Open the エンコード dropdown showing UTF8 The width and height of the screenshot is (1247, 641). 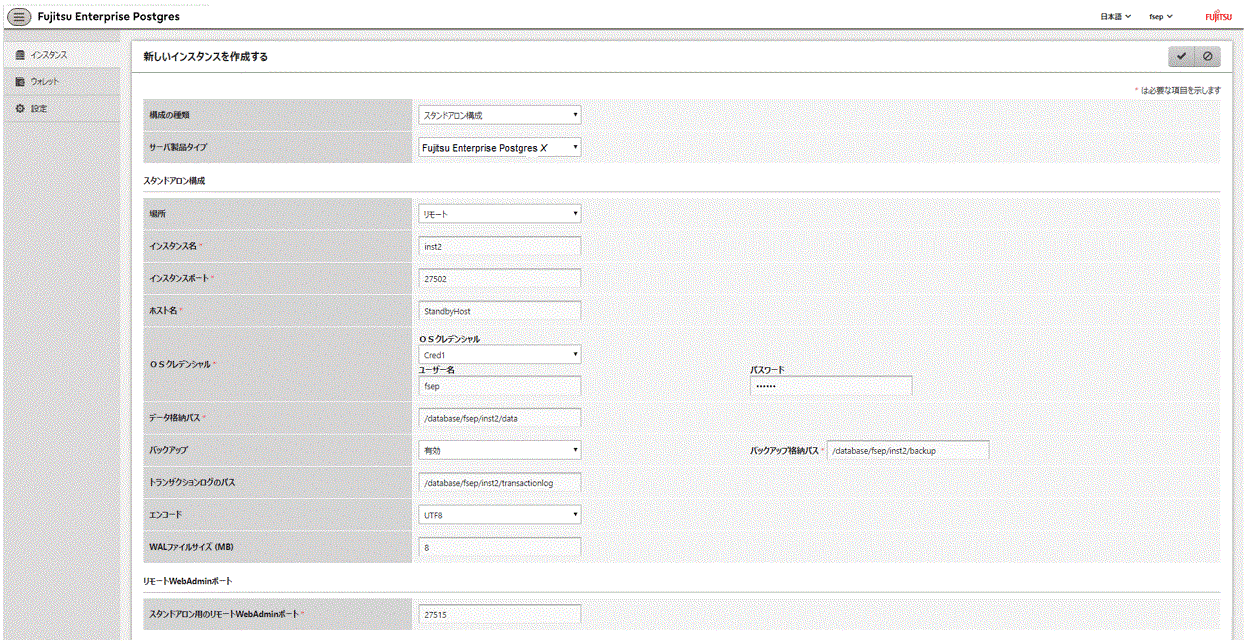coord(500,514)
